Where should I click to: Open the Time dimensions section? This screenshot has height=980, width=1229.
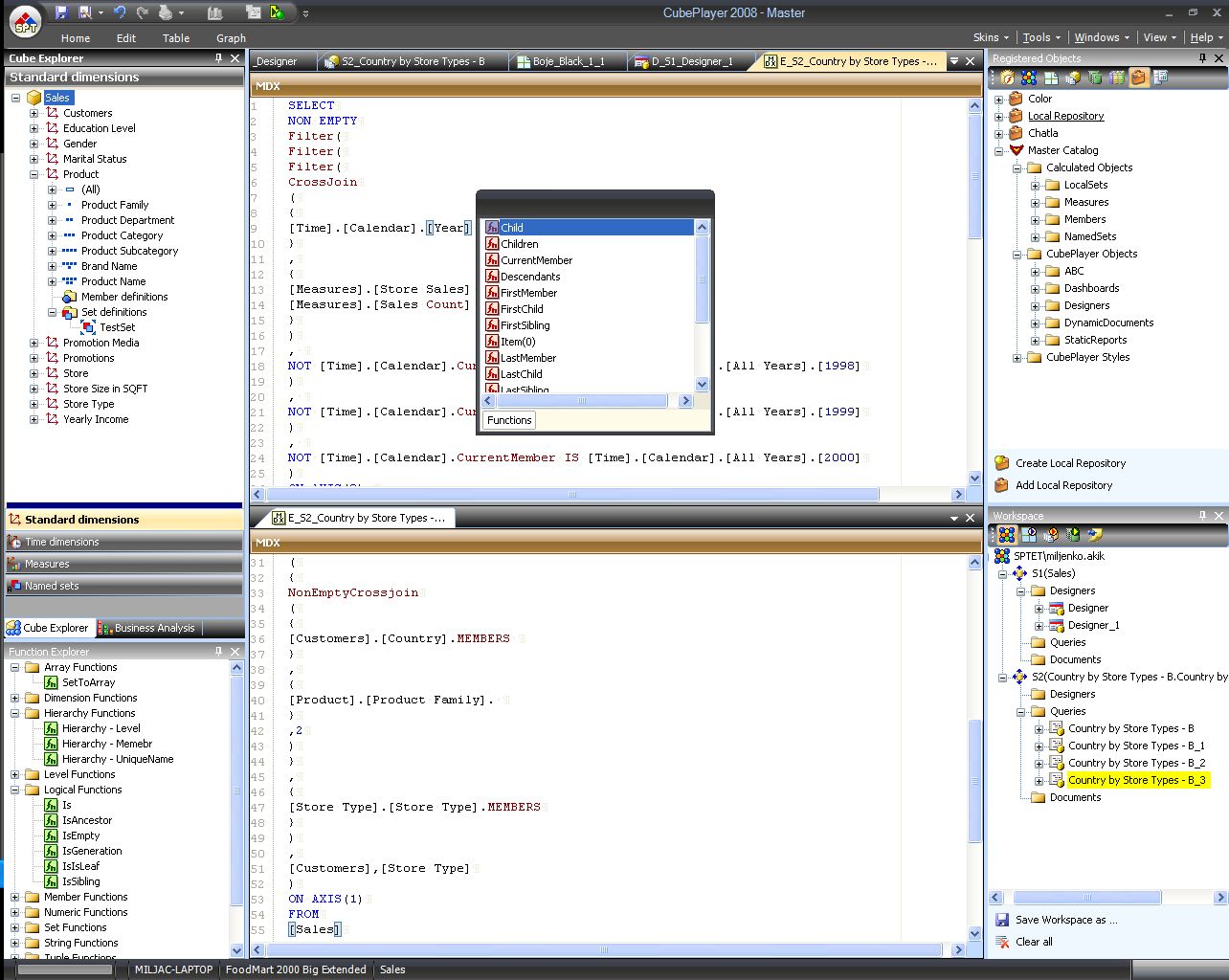(124, 542)
